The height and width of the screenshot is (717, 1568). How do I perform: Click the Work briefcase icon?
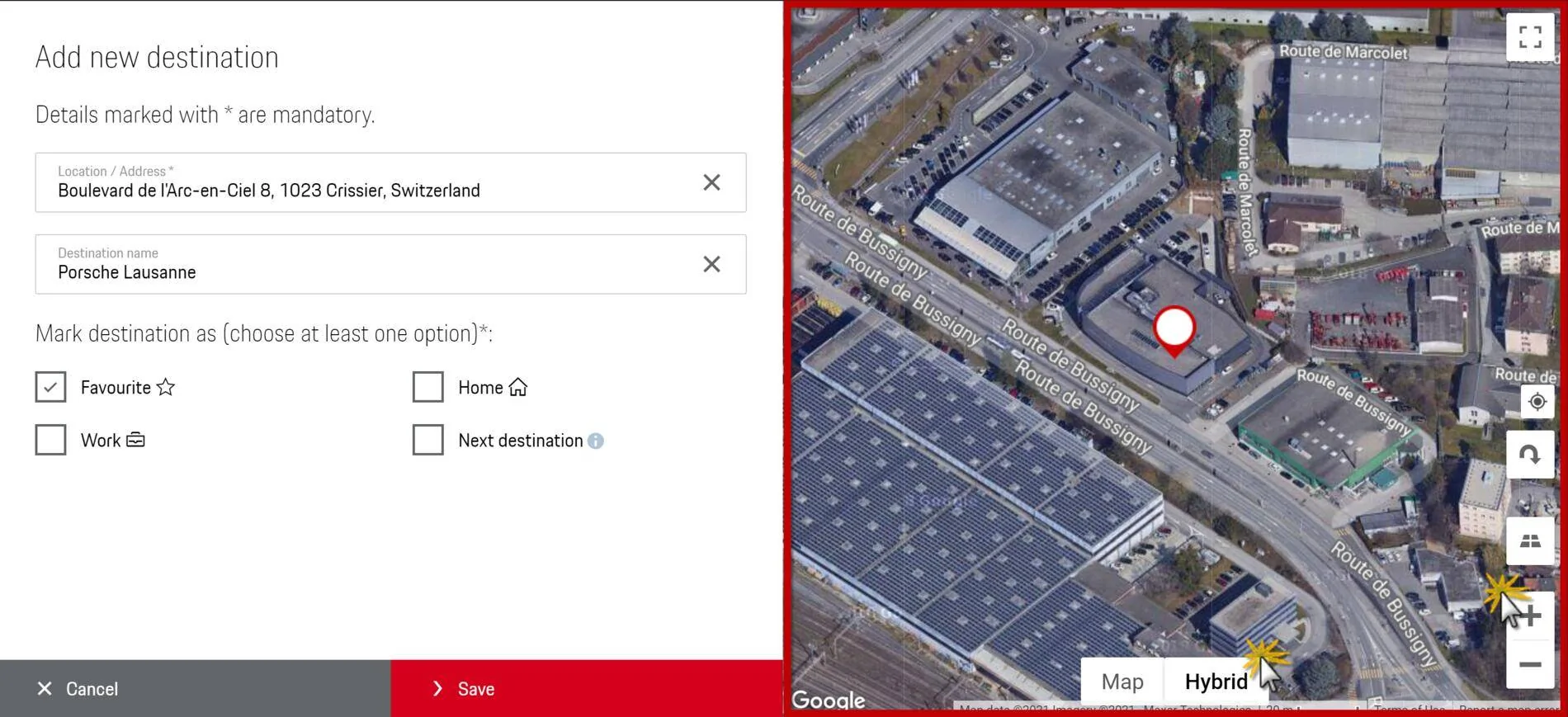click(x=135, y=440)
